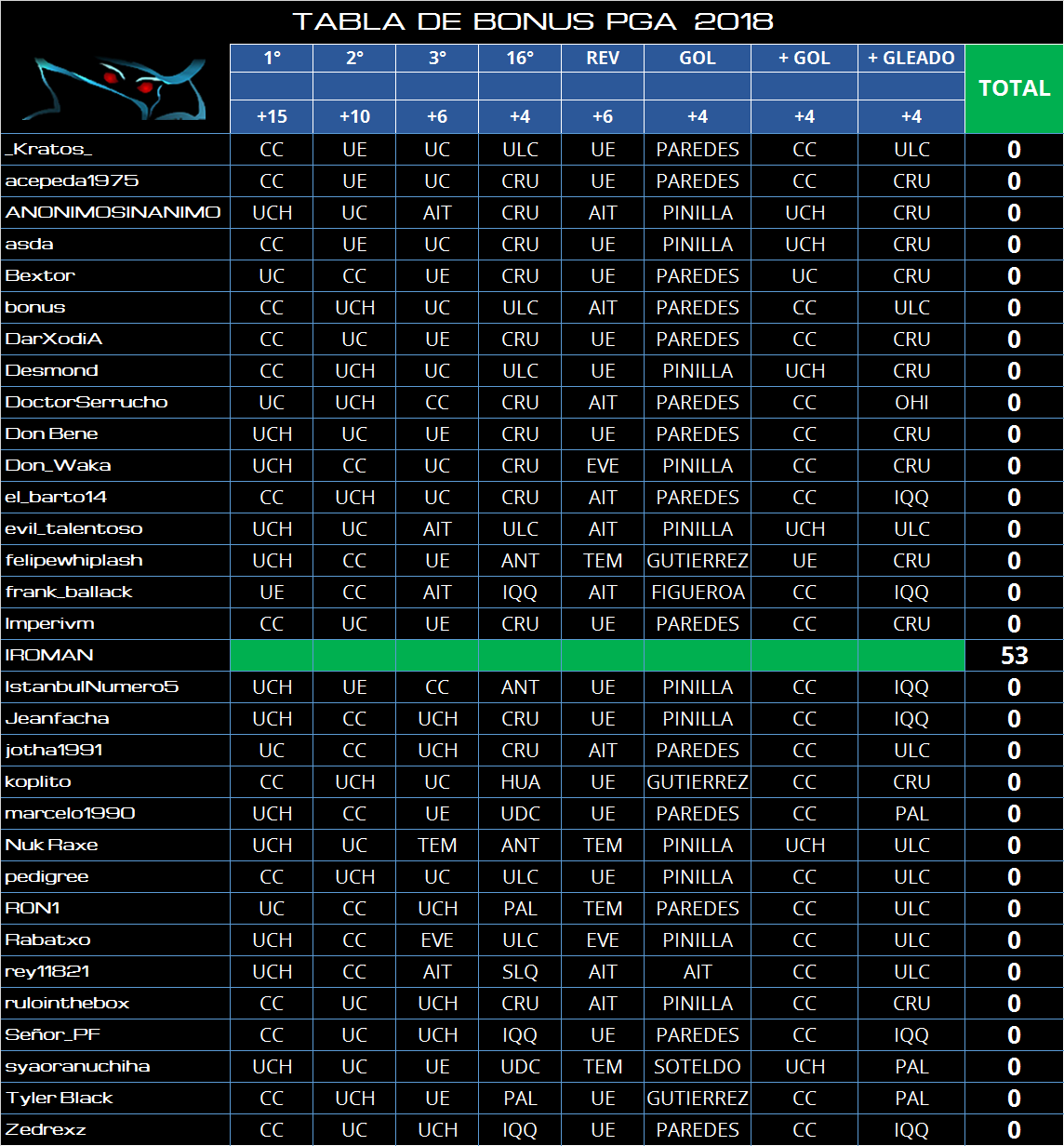
Task: Click _Kratos_ total value 0
Action: pos(1014,150)
